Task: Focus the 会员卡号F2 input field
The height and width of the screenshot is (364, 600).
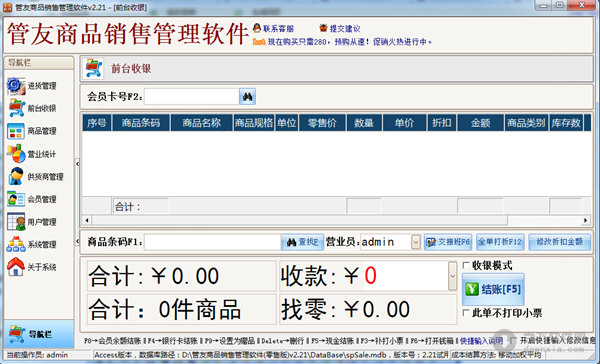Action: [192, 96]
